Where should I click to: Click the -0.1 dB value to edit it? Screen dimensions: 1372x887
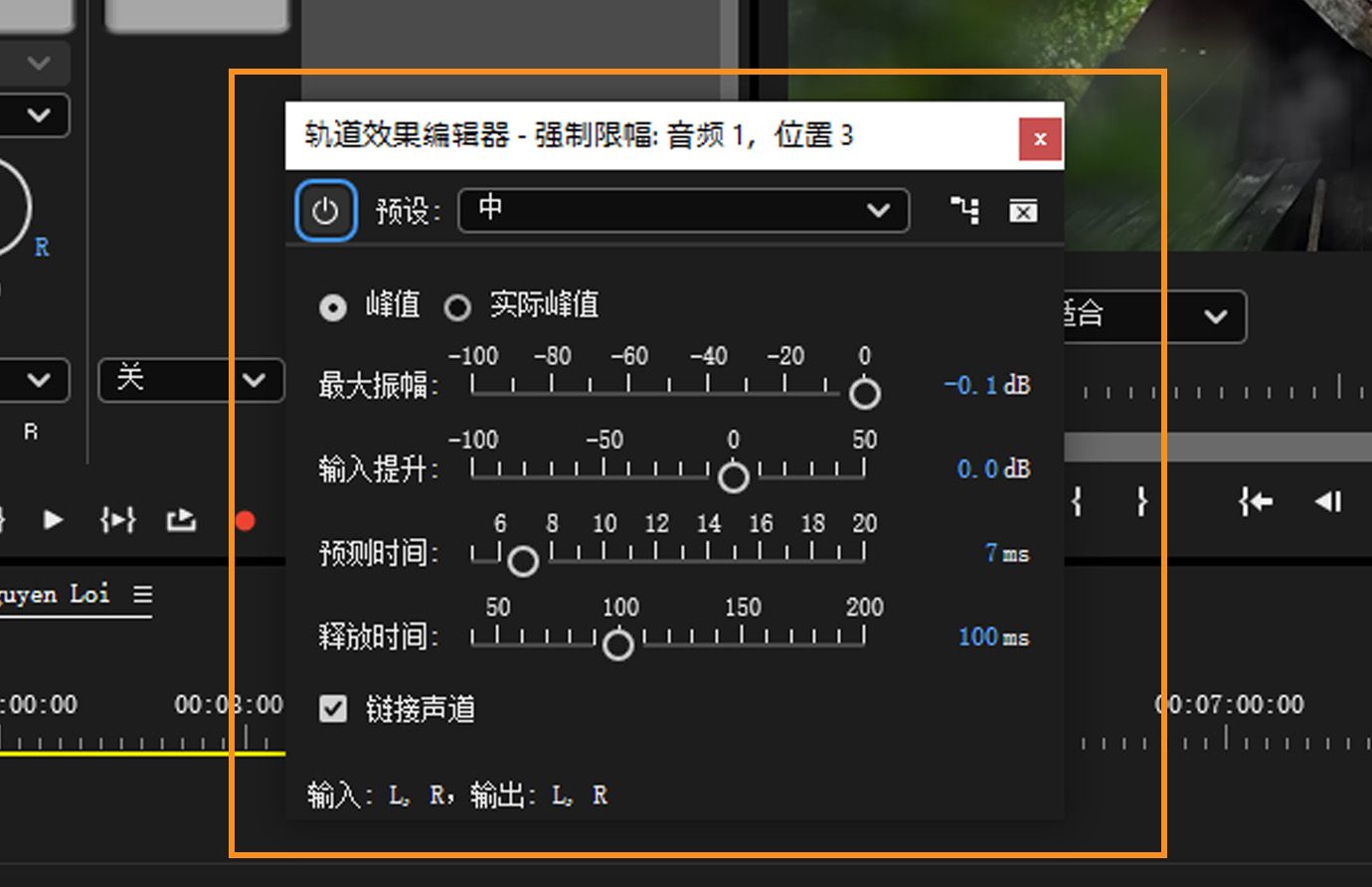(985, 386)
